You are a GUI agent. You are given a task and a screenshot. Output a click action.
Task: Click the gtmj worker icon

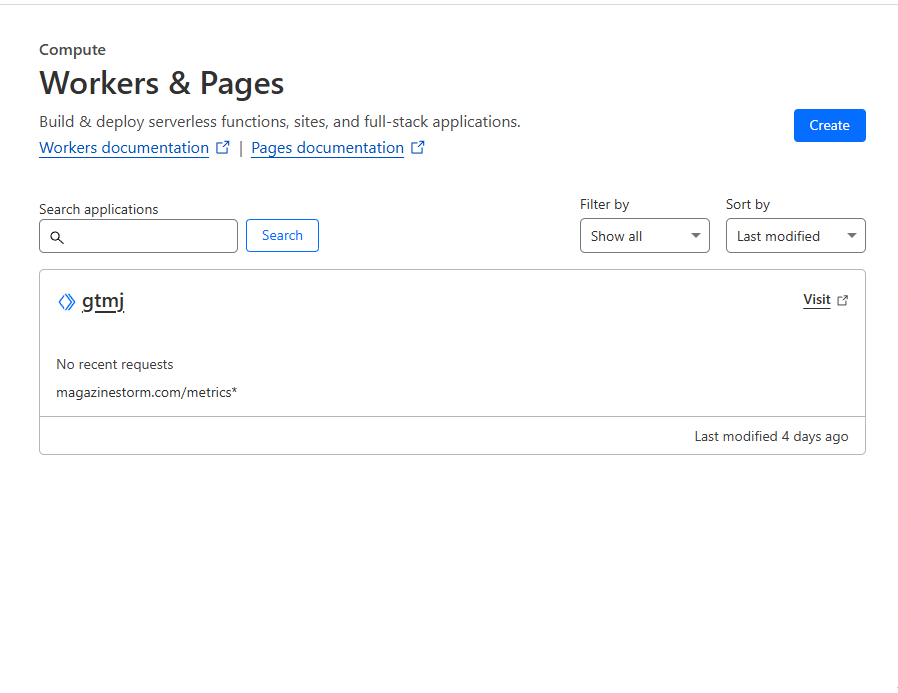67,302
